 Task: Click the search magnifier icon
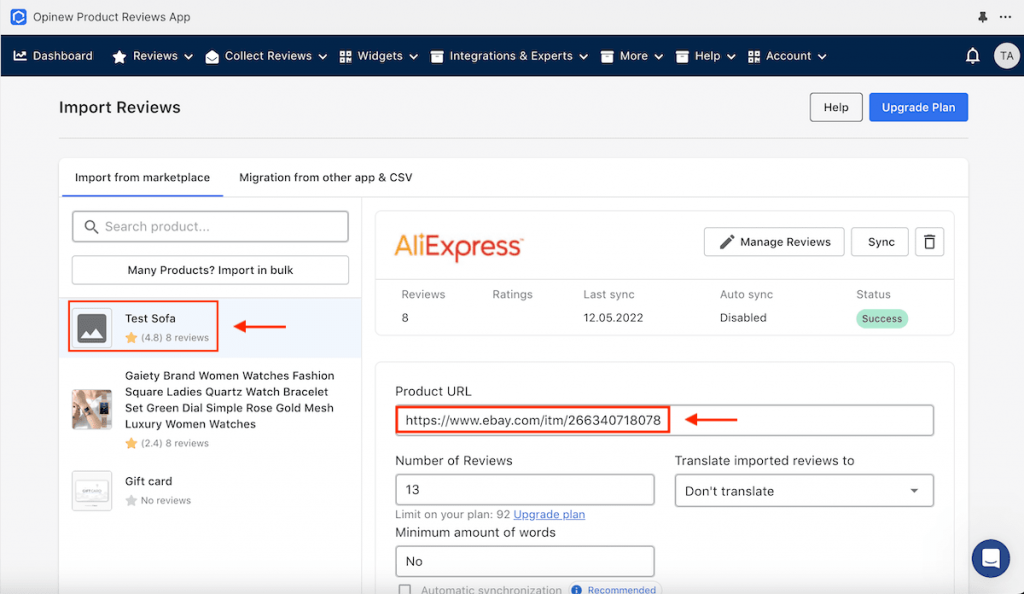(91, 227)
